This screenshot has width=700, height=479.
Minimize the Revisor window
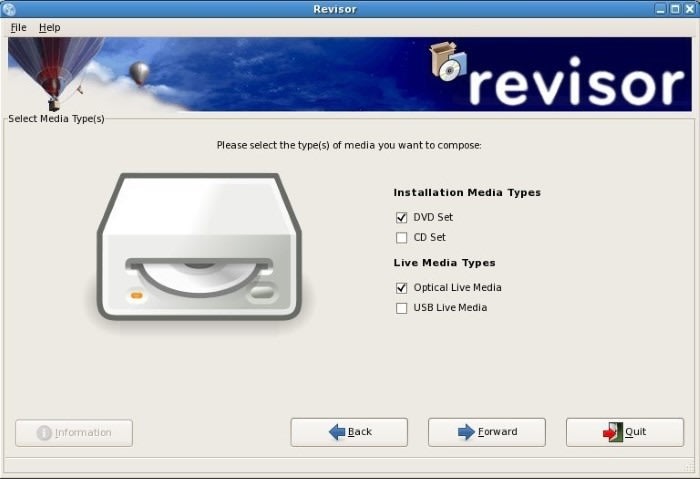pos(661,9)
